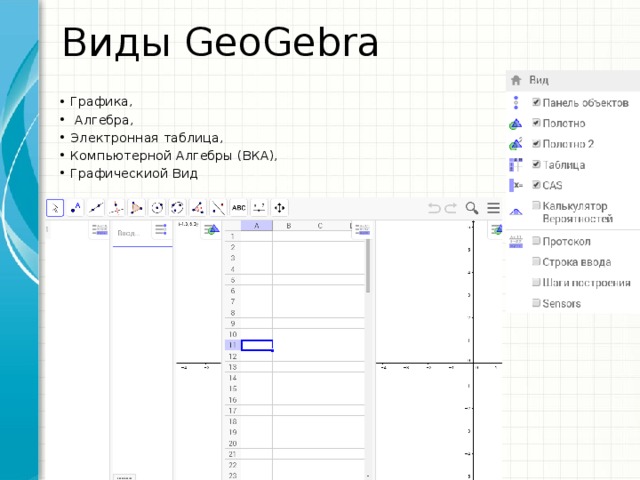This screenshot has height=480, width=640.
Task: Select the Polygon tool
Action: pos(137,208)
